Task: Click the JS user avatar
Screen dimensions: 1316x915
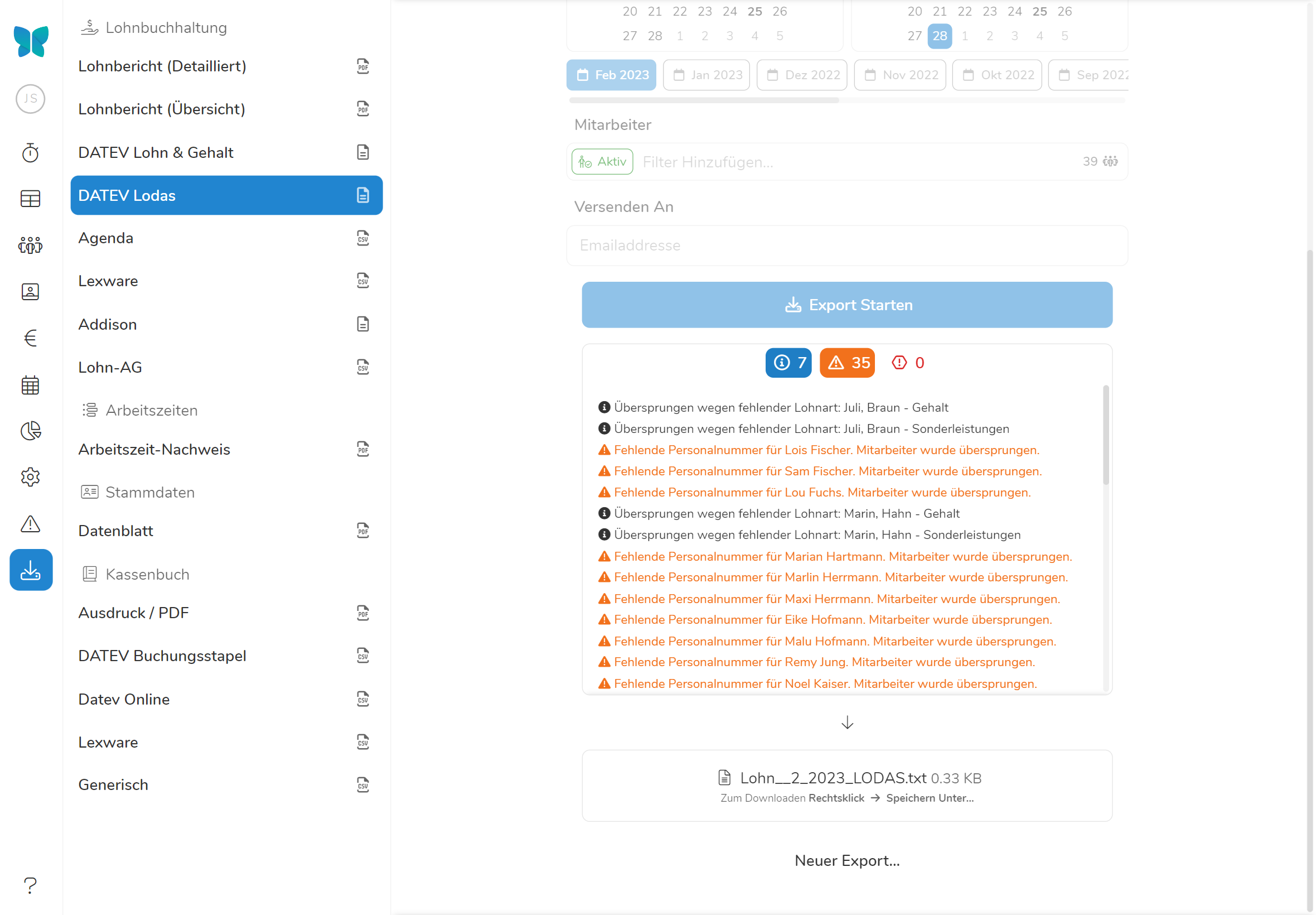Action: 30,99
